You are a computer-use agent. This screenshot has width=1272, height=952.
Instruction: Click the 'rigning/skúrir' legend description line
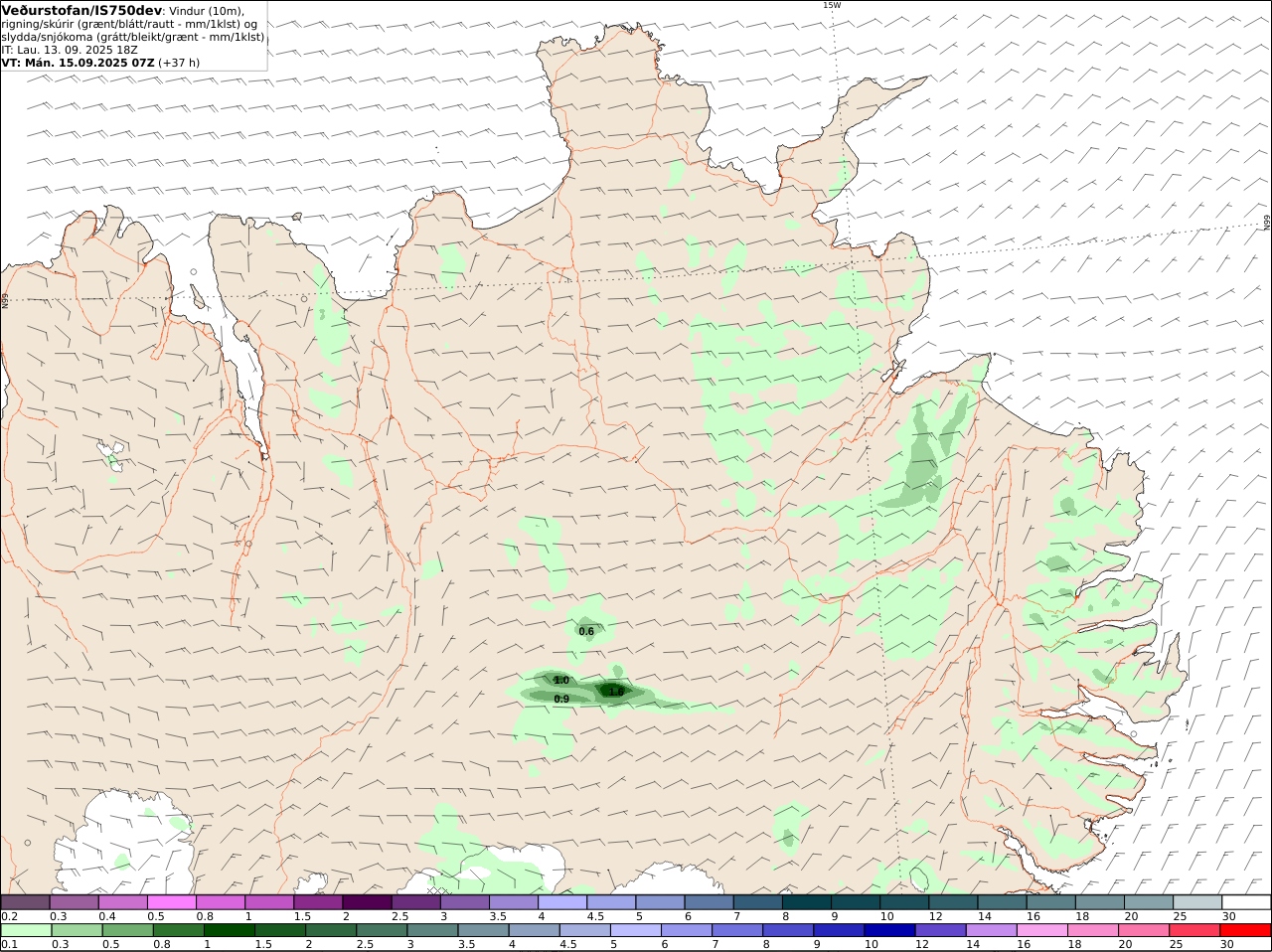click(129, 24)
